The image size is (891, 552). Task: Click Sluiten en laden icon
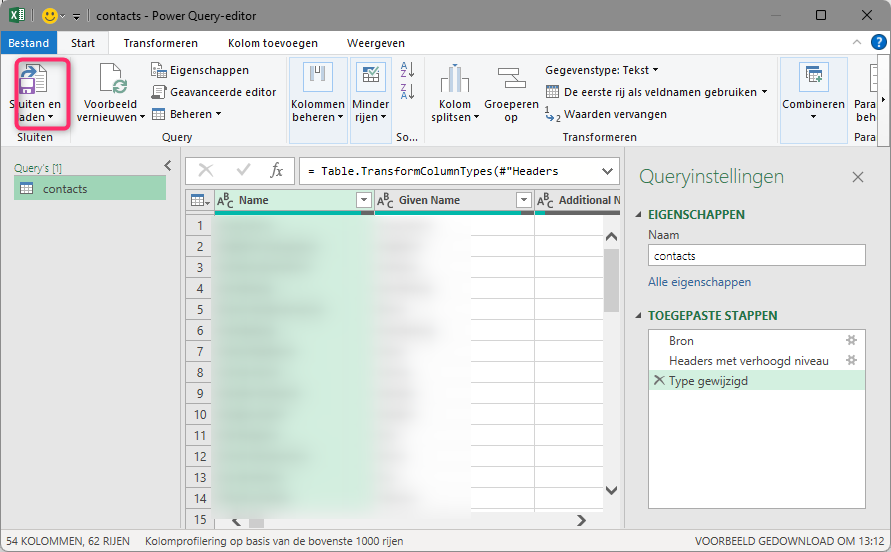point(32,78)
